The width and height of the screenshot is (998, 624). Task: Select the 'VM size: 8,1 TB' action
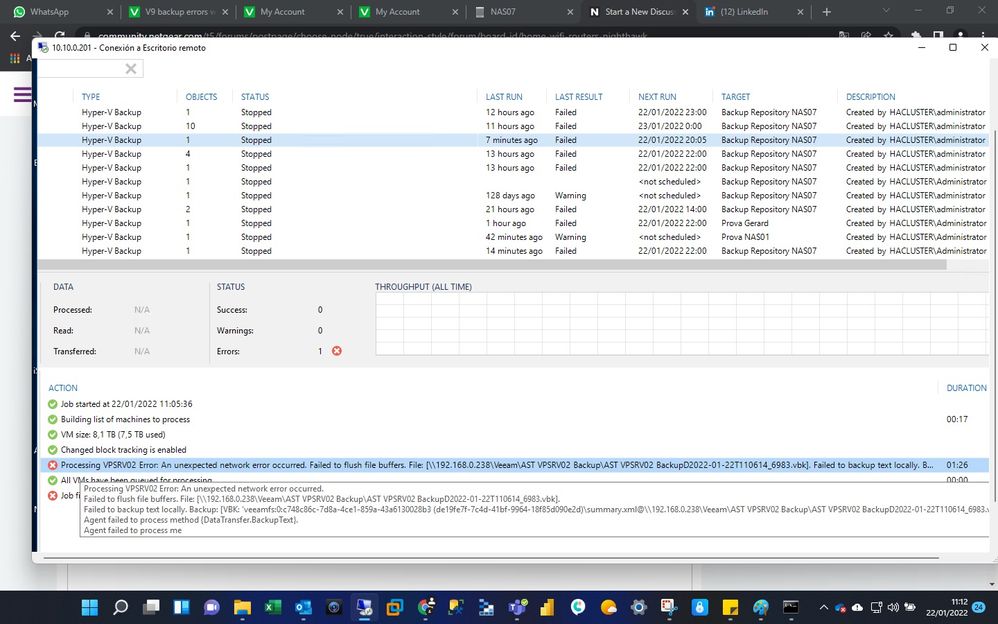113,434
